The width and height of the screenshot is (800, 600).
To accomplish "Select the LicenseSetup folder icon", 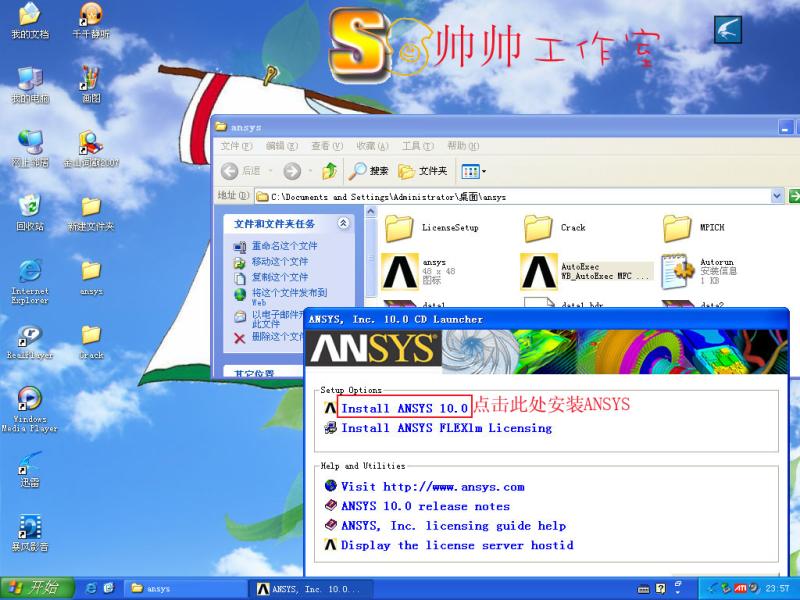I will click(x=399, y=228).
